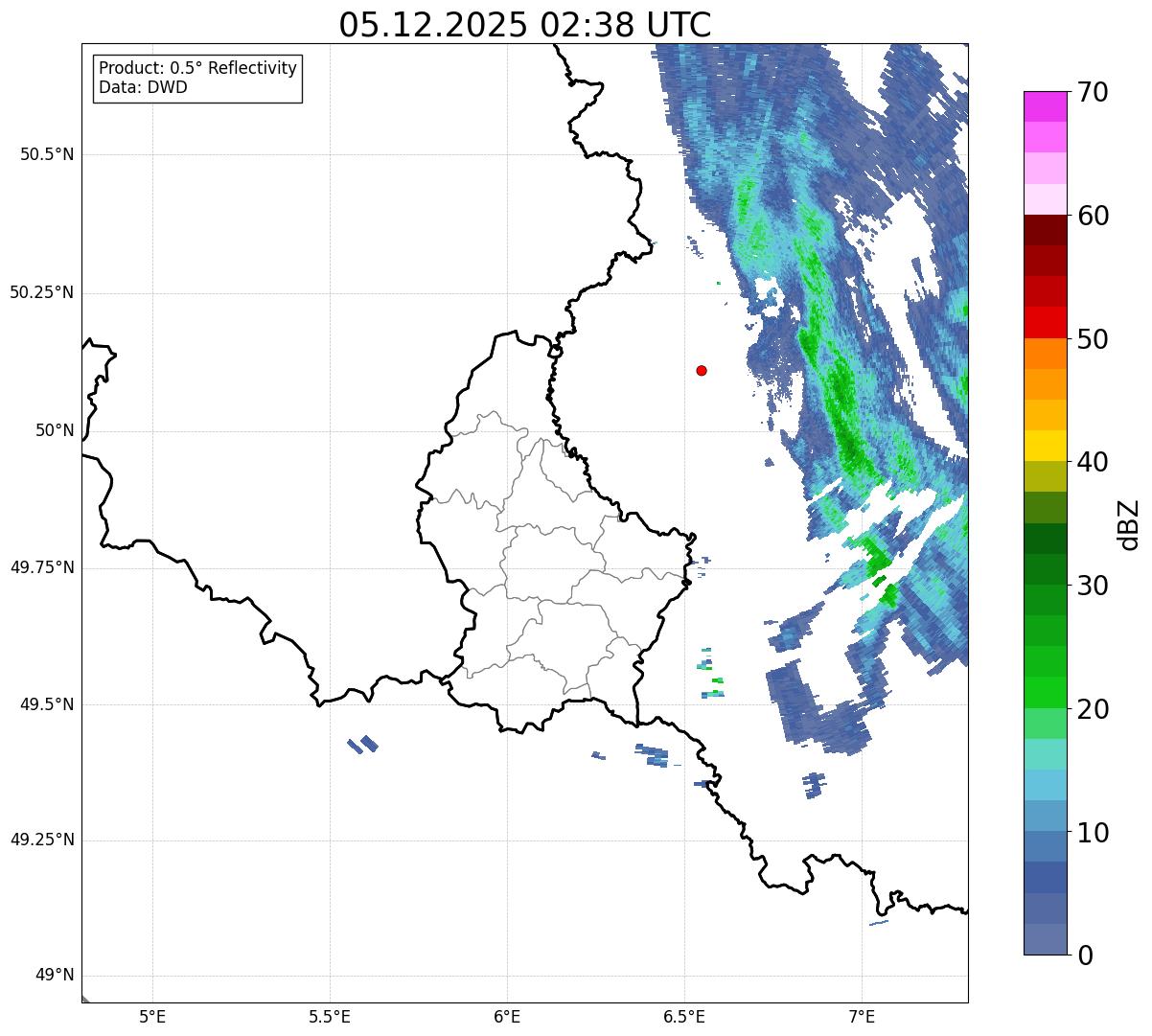Click the longitude label 7°E

coord(862,1016)
